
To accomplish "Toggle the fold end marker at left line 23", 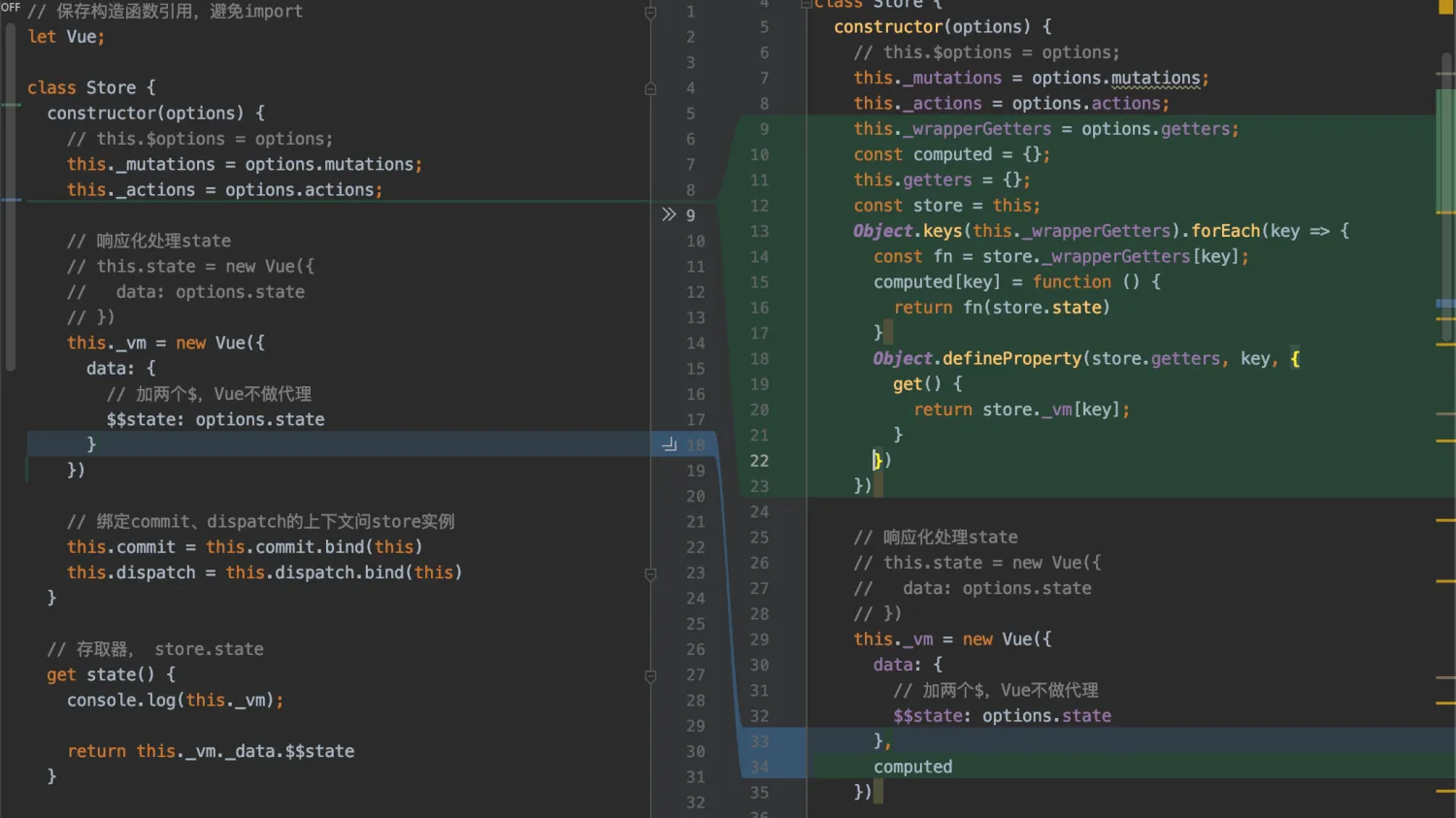I will tap(650, 573).
